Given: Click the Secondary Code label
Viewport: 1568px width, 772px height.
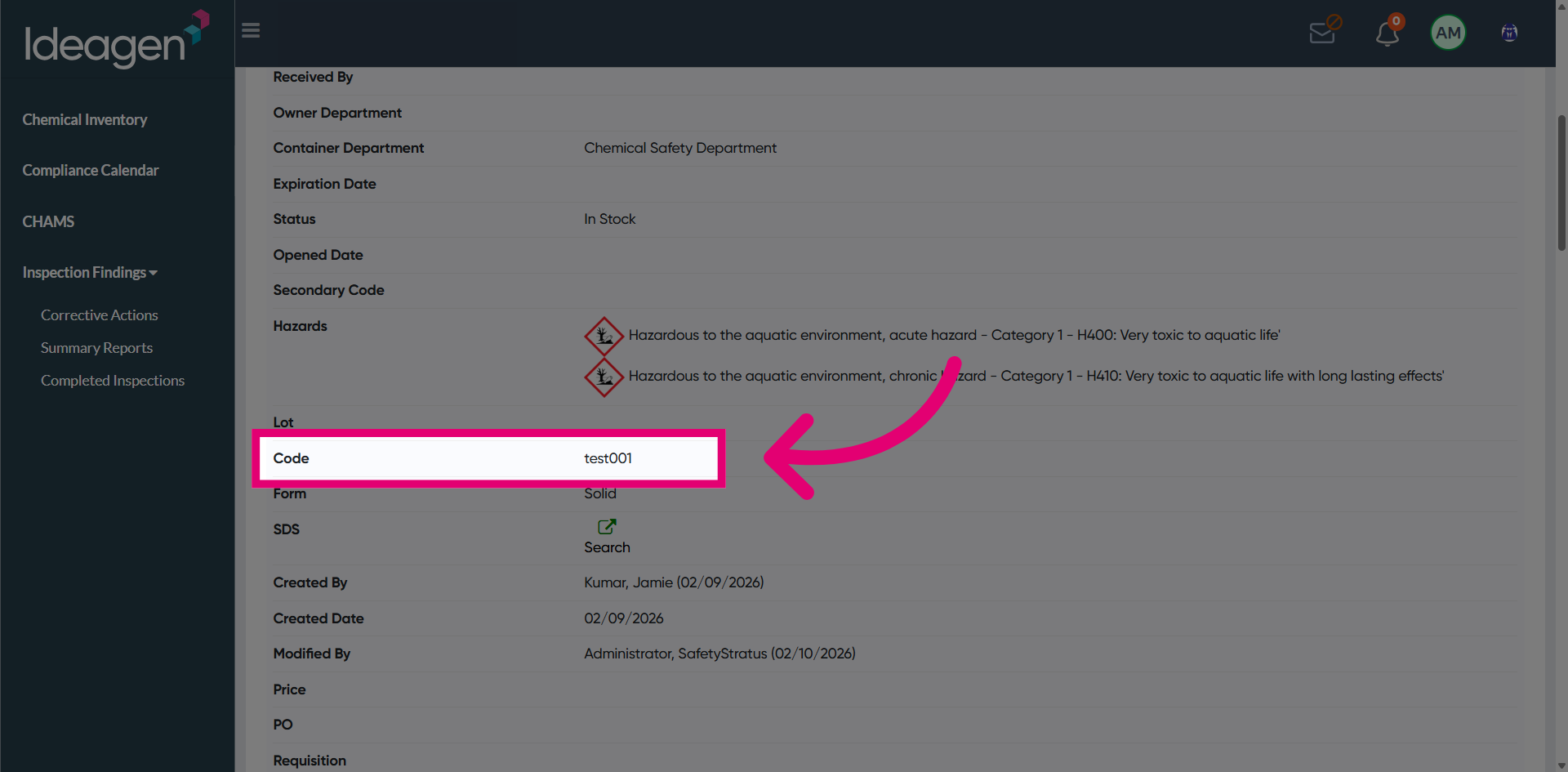Looking at the screenshot, I should tap(328, 290).
